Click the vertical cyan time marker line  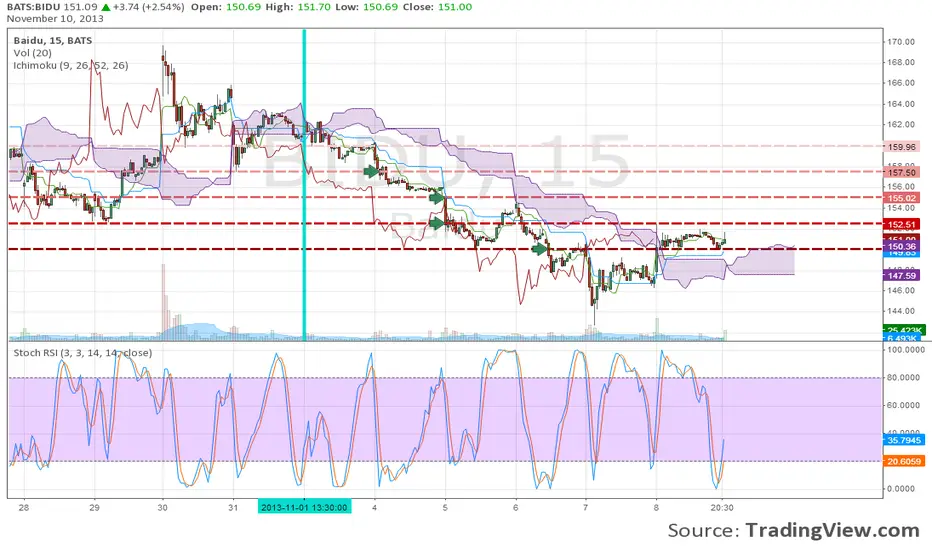(x=304, y=184)
